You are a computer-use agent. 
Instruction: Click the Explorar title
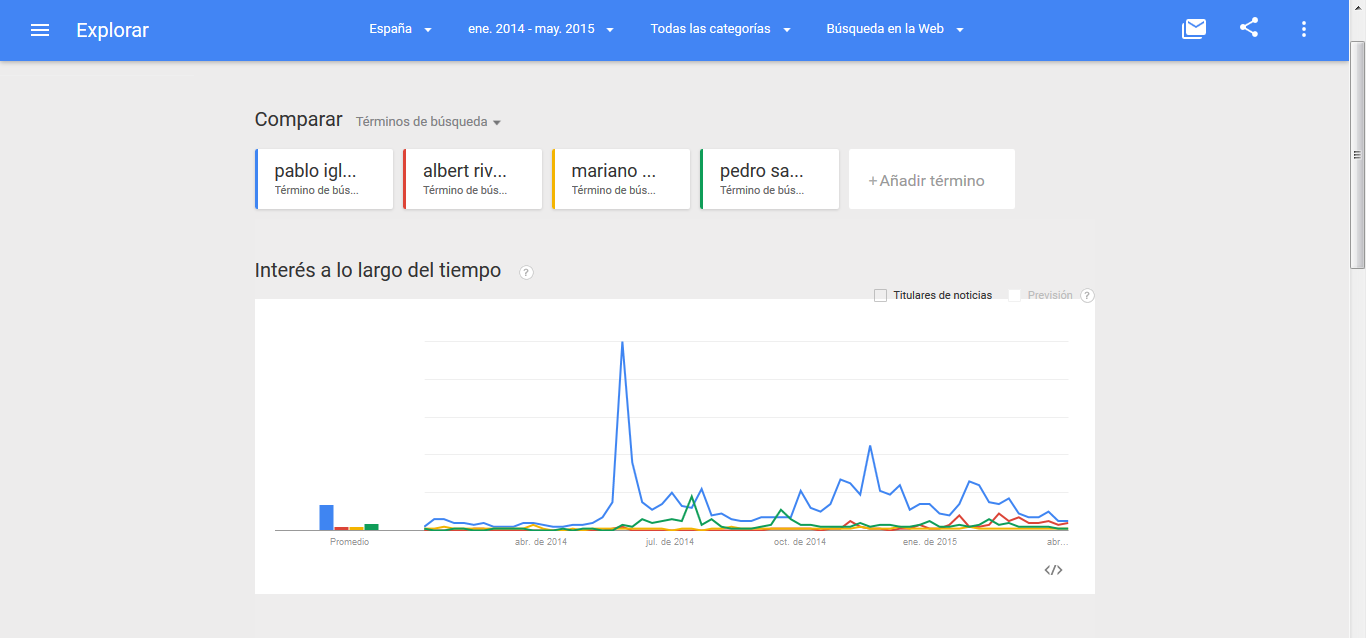[x=112, y=30]
